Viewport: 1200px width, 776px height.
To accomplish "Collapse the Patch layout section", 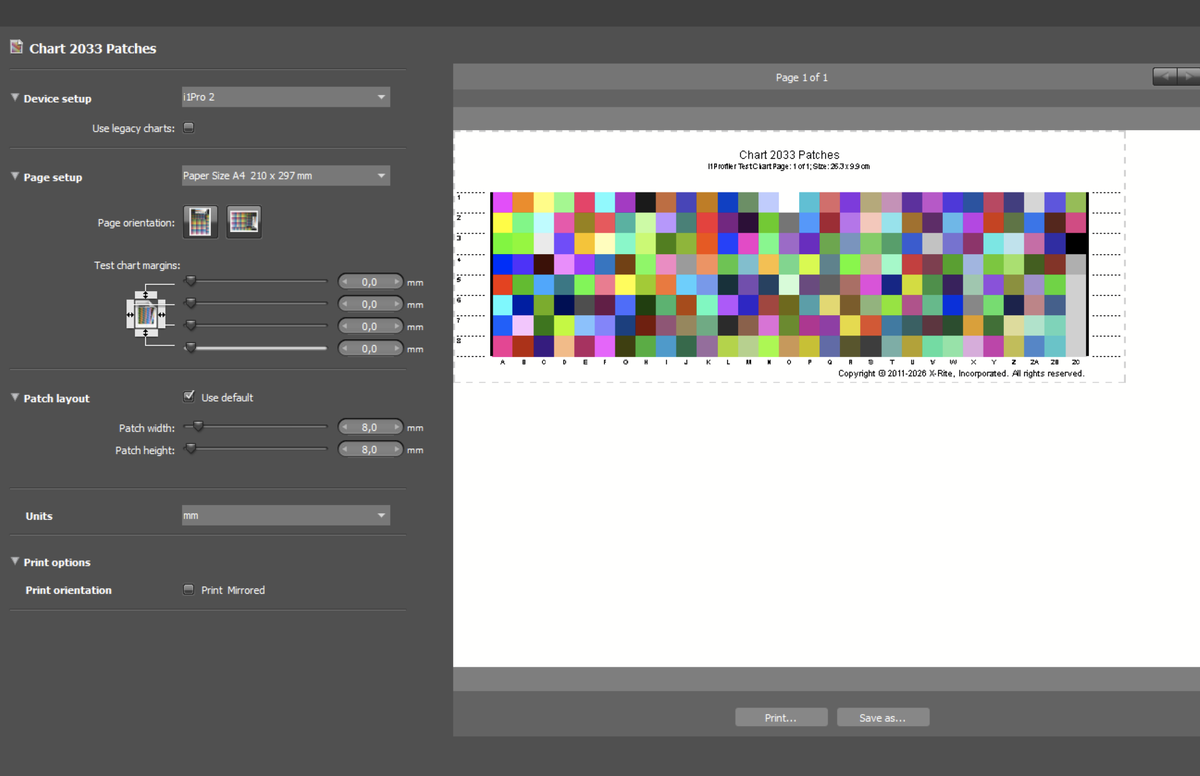I will (x=15, y=398).
